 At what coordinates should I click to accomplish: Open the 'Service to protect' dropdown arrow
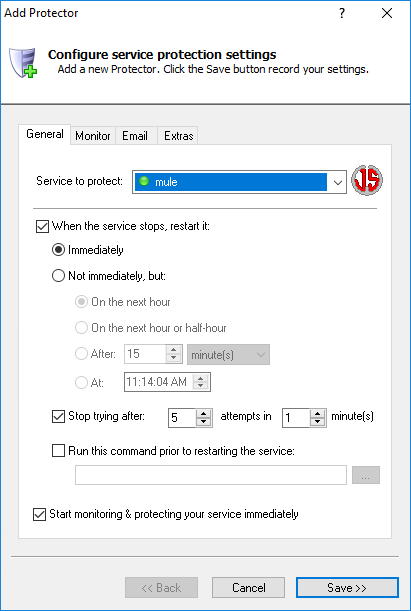tap(337, 182)
